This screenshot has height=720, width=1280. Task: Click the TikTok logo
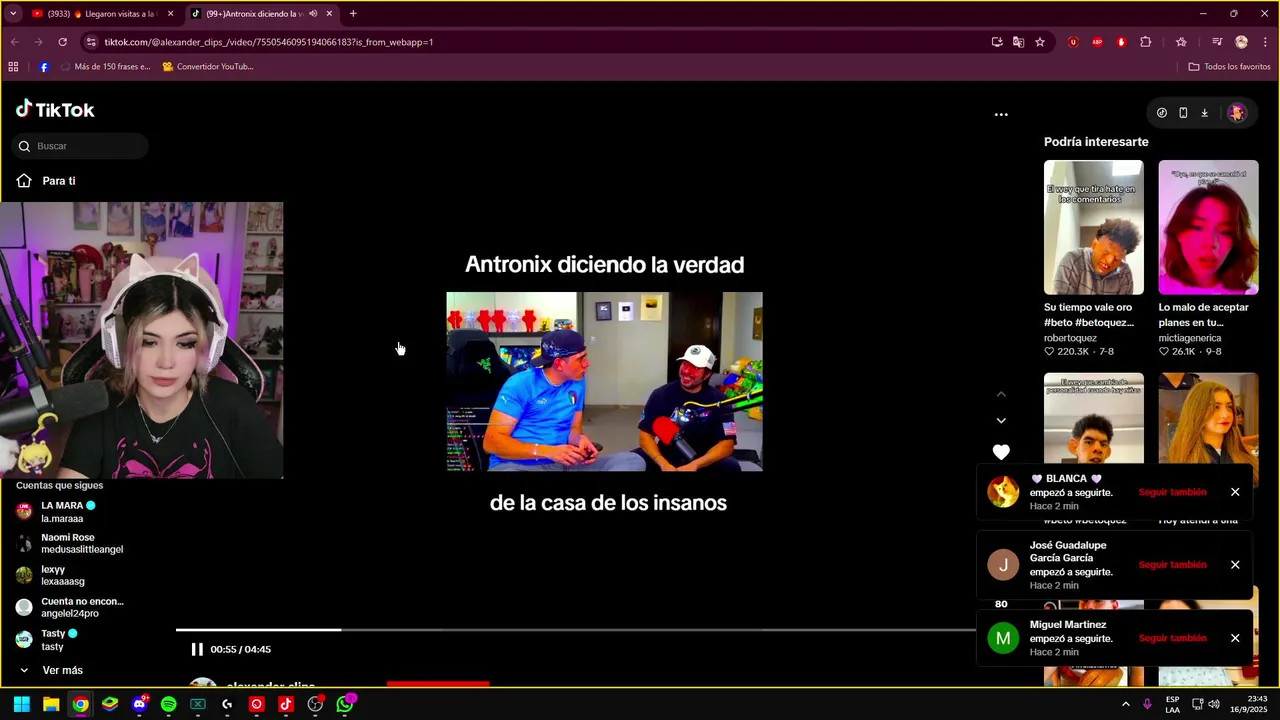point(55,110)
